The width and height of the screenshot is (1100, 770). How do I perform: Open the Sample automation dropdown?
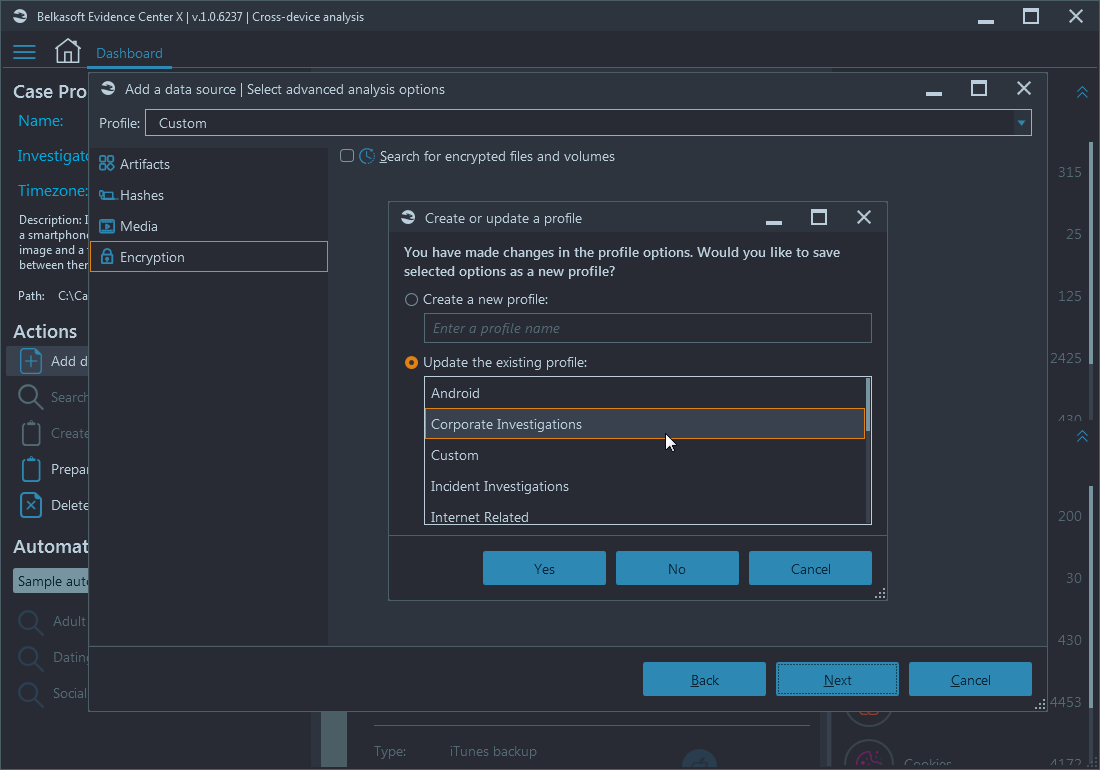point(51,581)
